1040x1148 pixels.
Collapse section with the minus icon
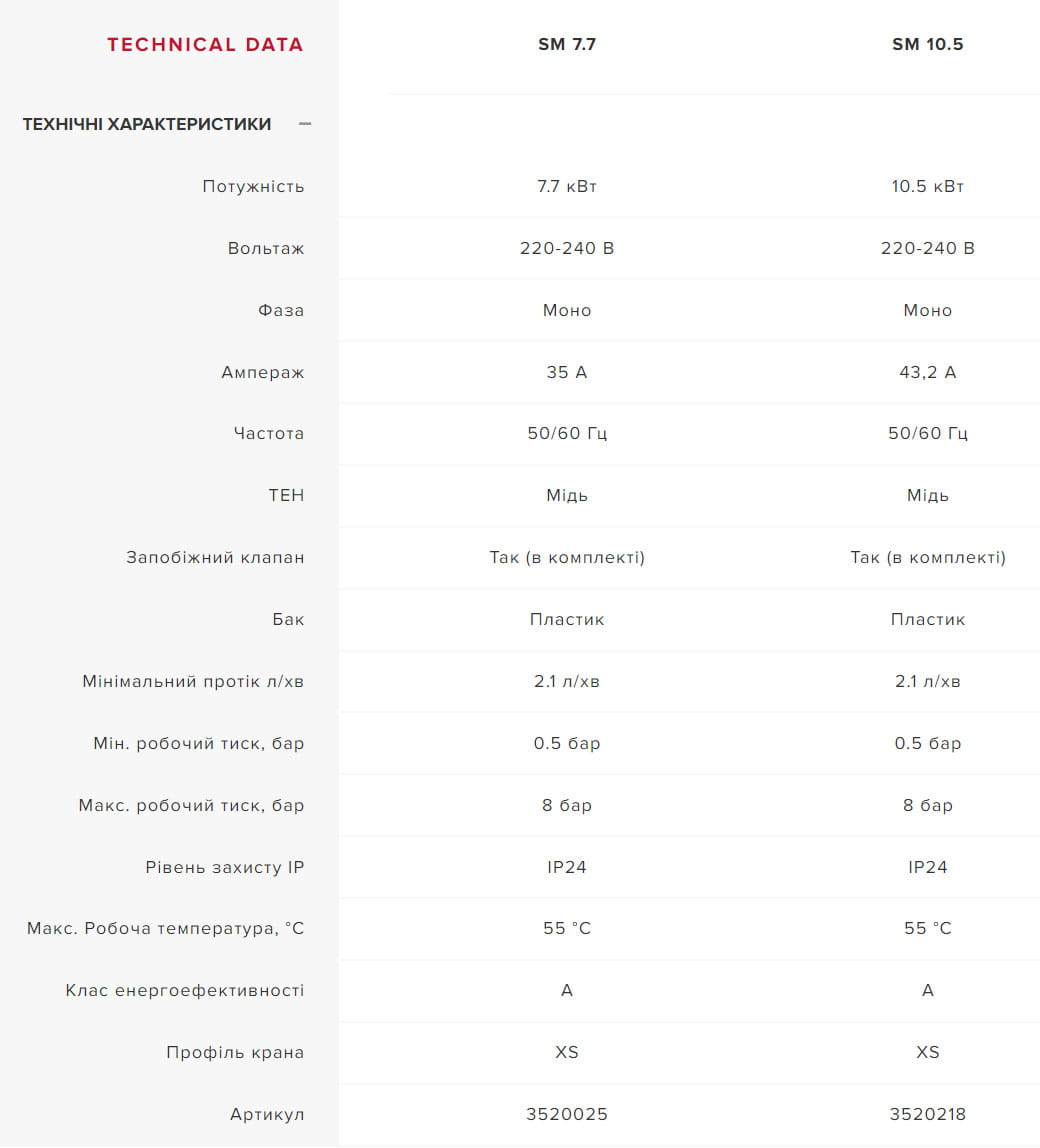pyautogui.click(x=305, y=124)
